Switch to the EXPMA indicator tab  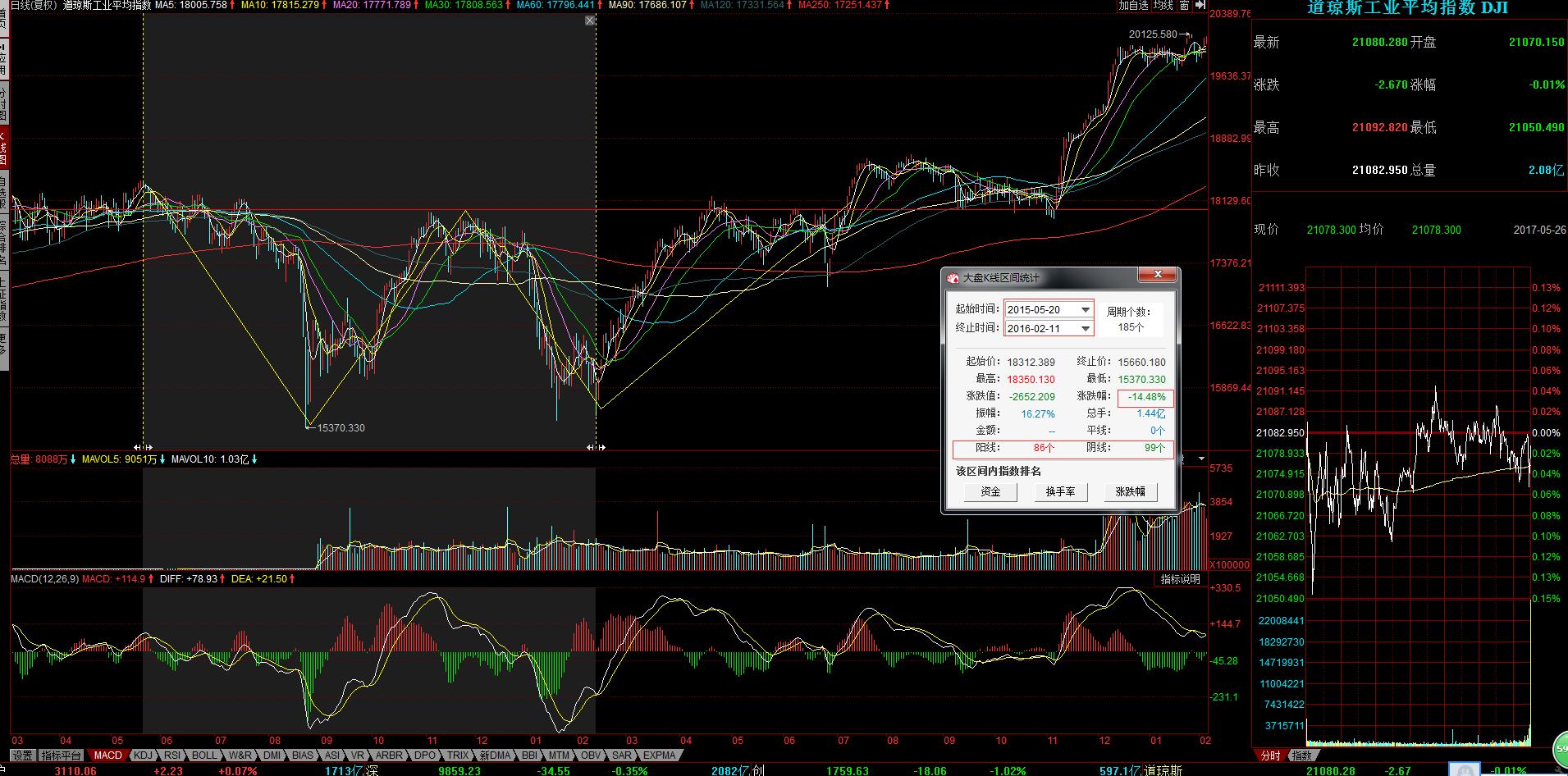[x=659, y=755]
